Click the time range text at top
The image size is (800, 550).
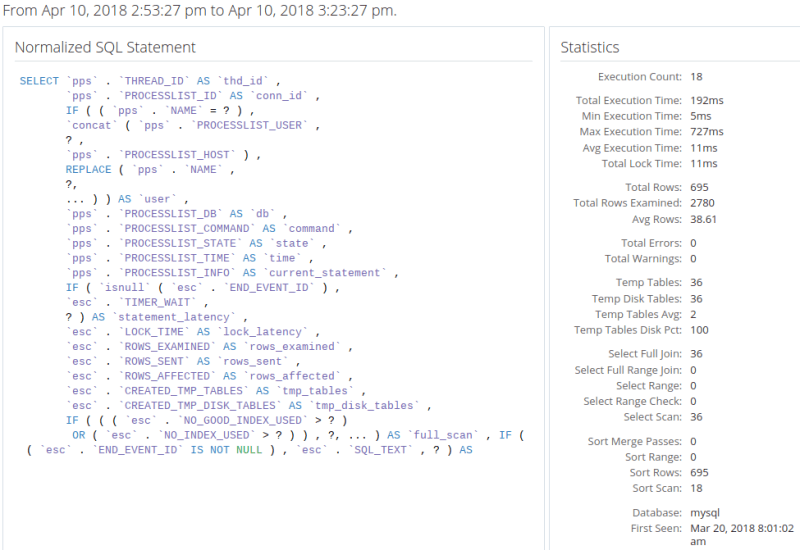(x=199, y=11)
